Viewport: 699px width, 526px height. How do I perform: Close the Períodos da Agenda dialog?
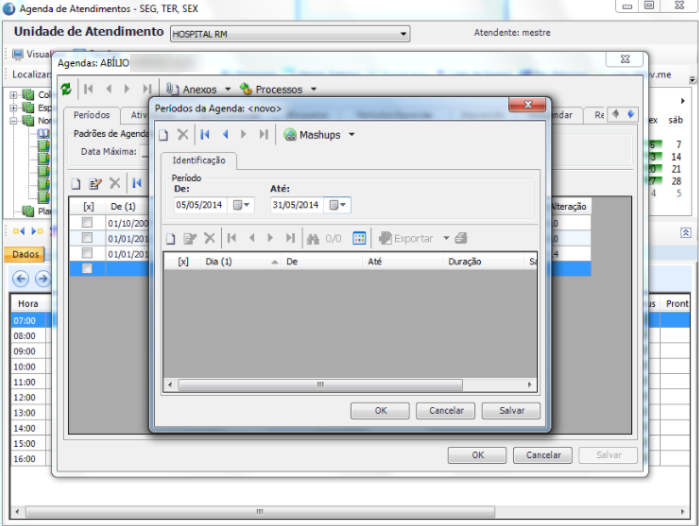pos(528,105)
